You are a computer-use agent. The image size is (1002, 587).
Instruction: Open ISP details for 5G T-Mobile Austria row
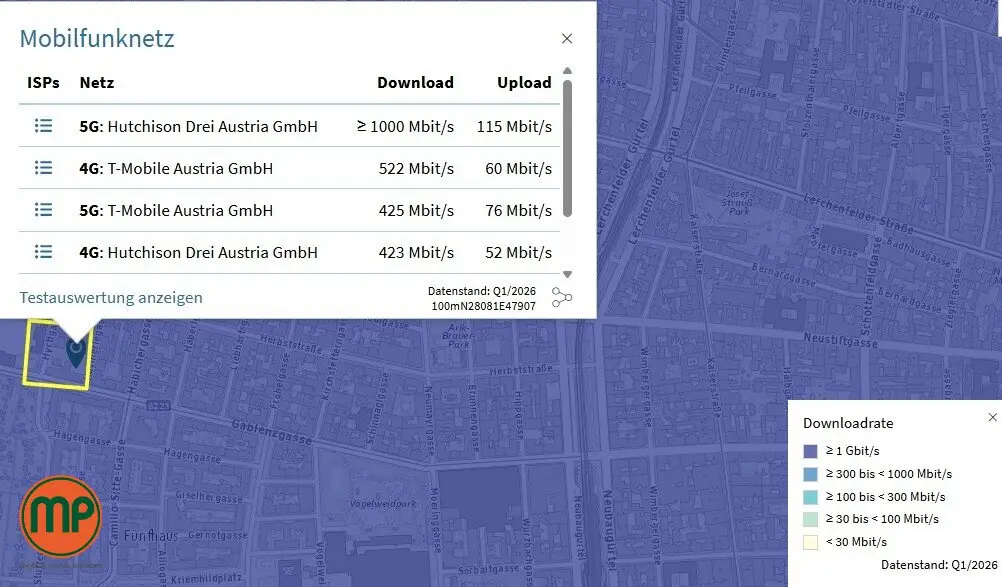[43, 210]
